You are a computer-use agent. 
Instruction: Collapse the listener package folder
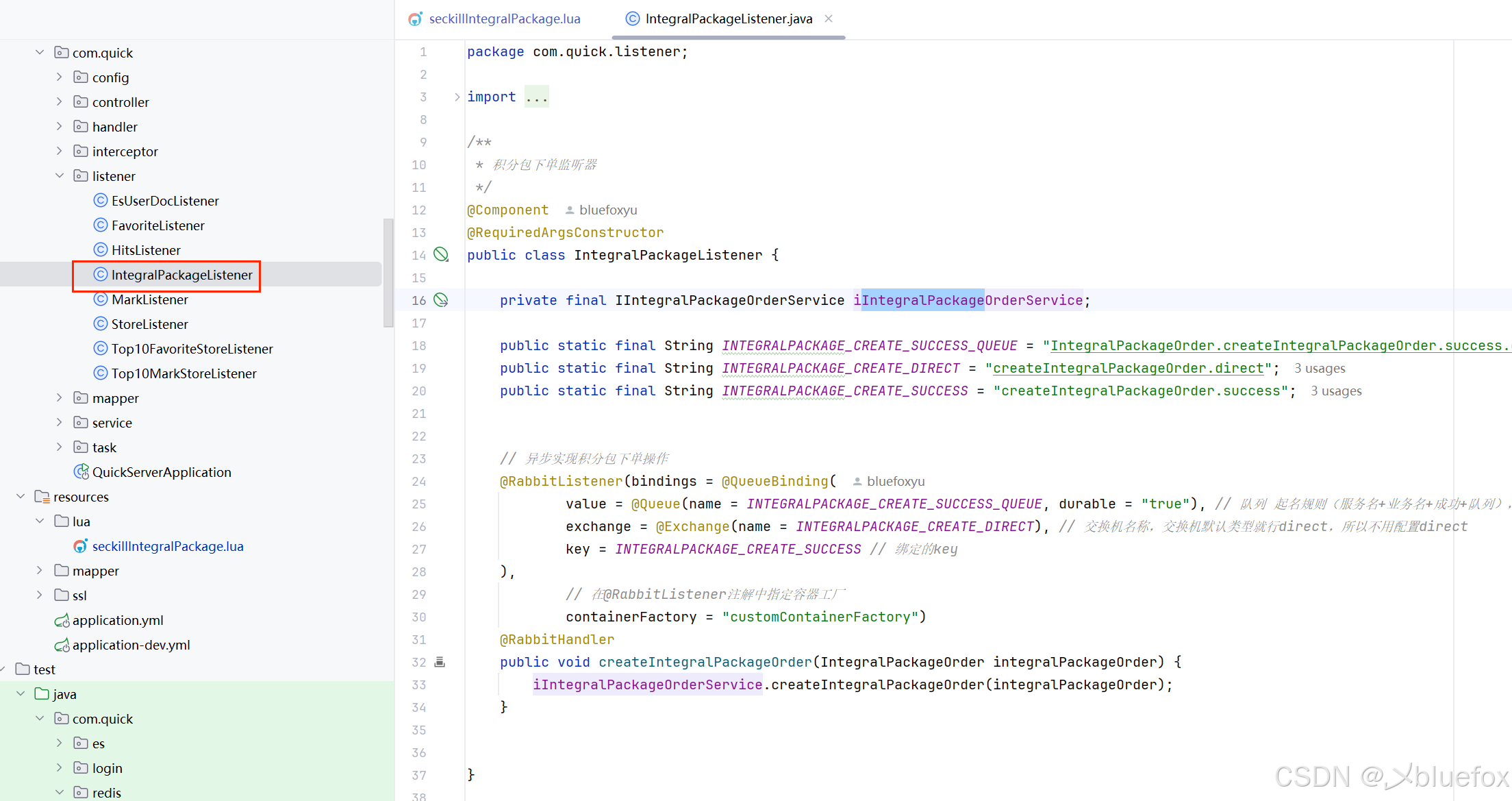coord(60,176)
